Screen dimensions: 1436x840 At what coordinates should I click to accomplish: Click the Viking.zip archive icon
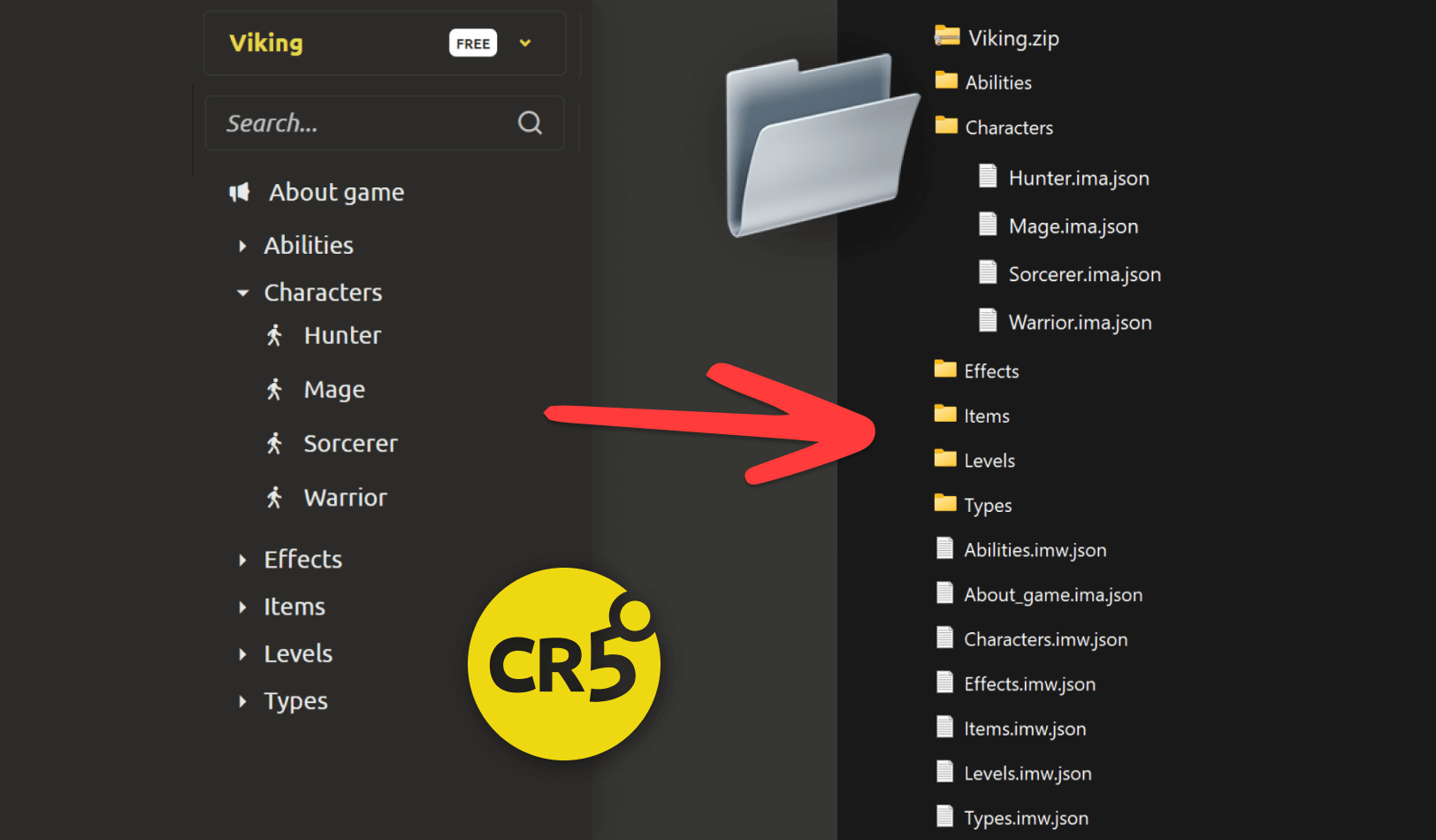click(947, 36)
